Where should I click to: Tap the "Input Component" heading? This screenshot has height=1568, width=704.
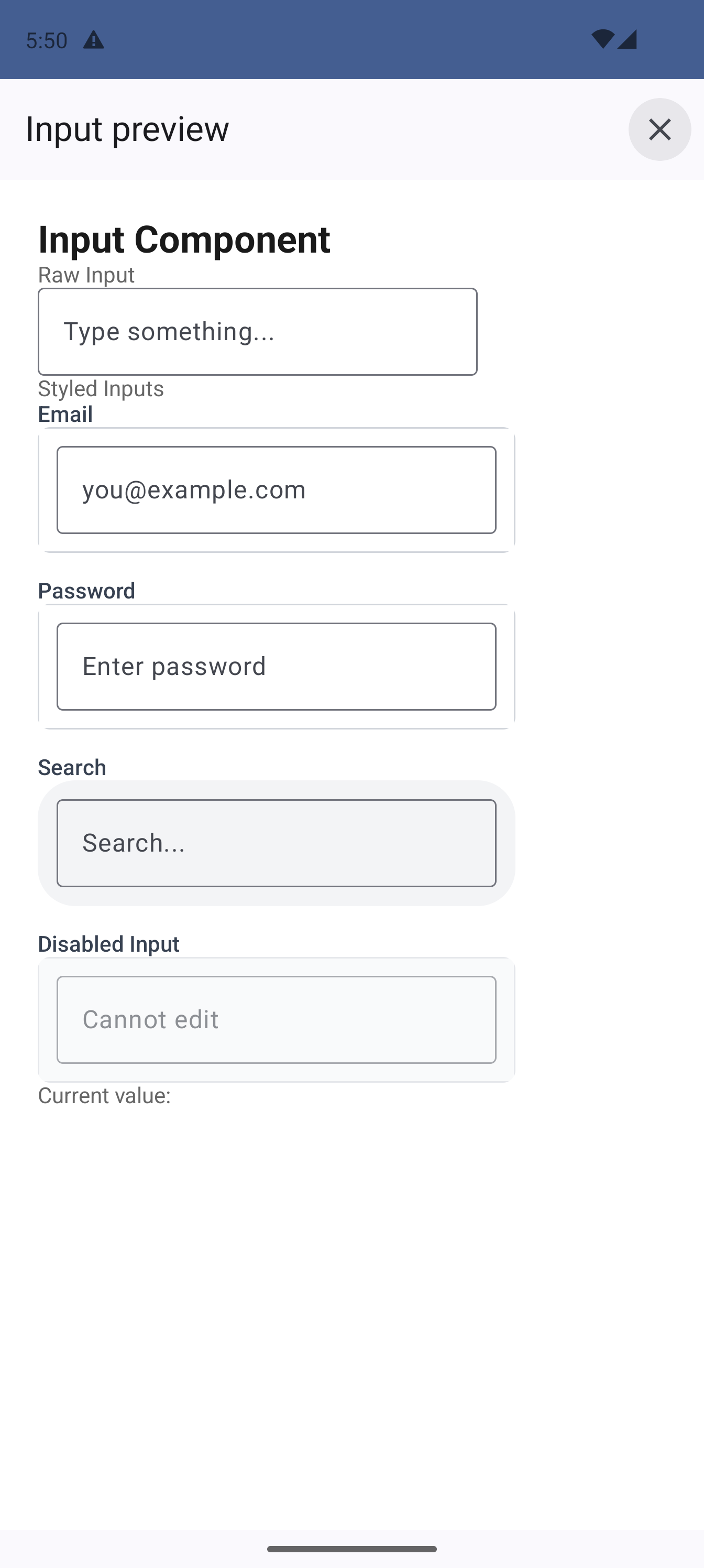184,239
